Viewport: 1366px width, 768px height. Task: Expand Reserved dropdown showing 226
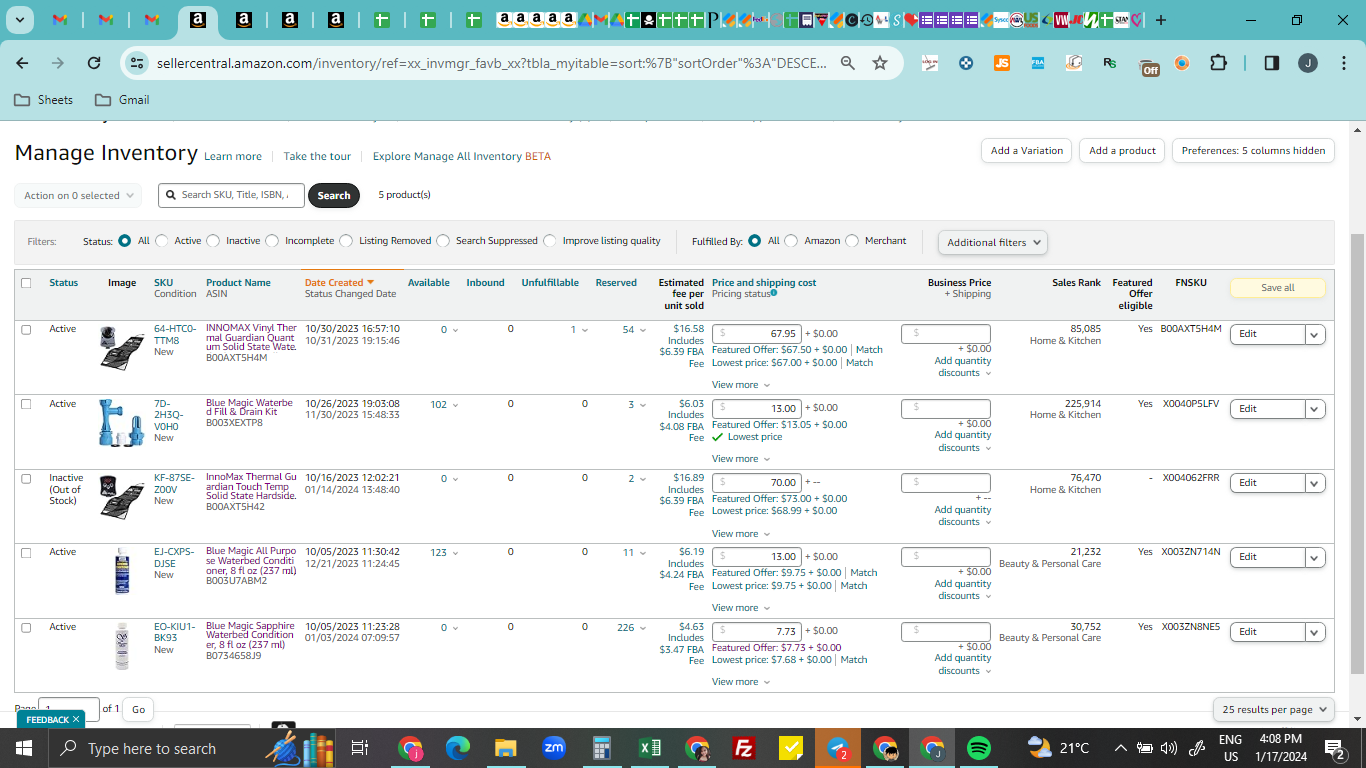pyautogui.click(x=631, y=628)
